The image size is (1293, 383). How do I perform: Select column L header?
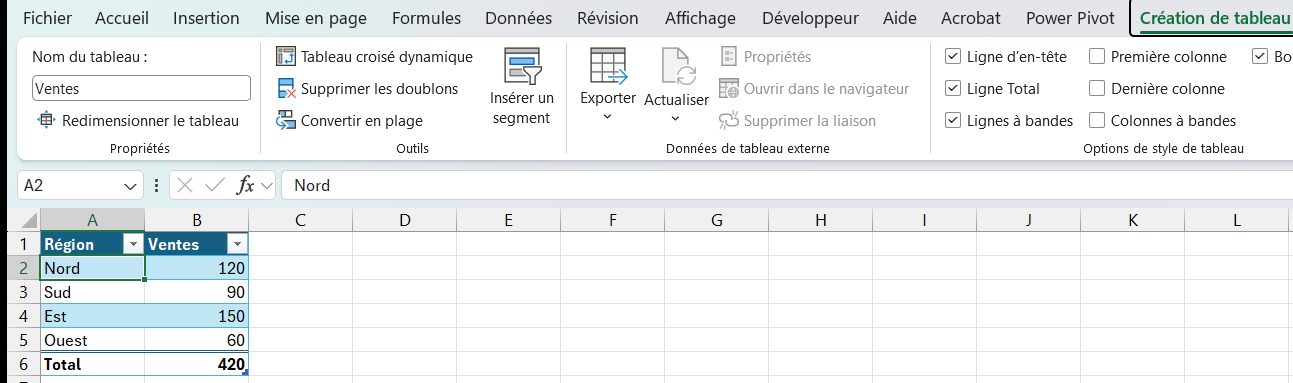tap(1237, 220)
